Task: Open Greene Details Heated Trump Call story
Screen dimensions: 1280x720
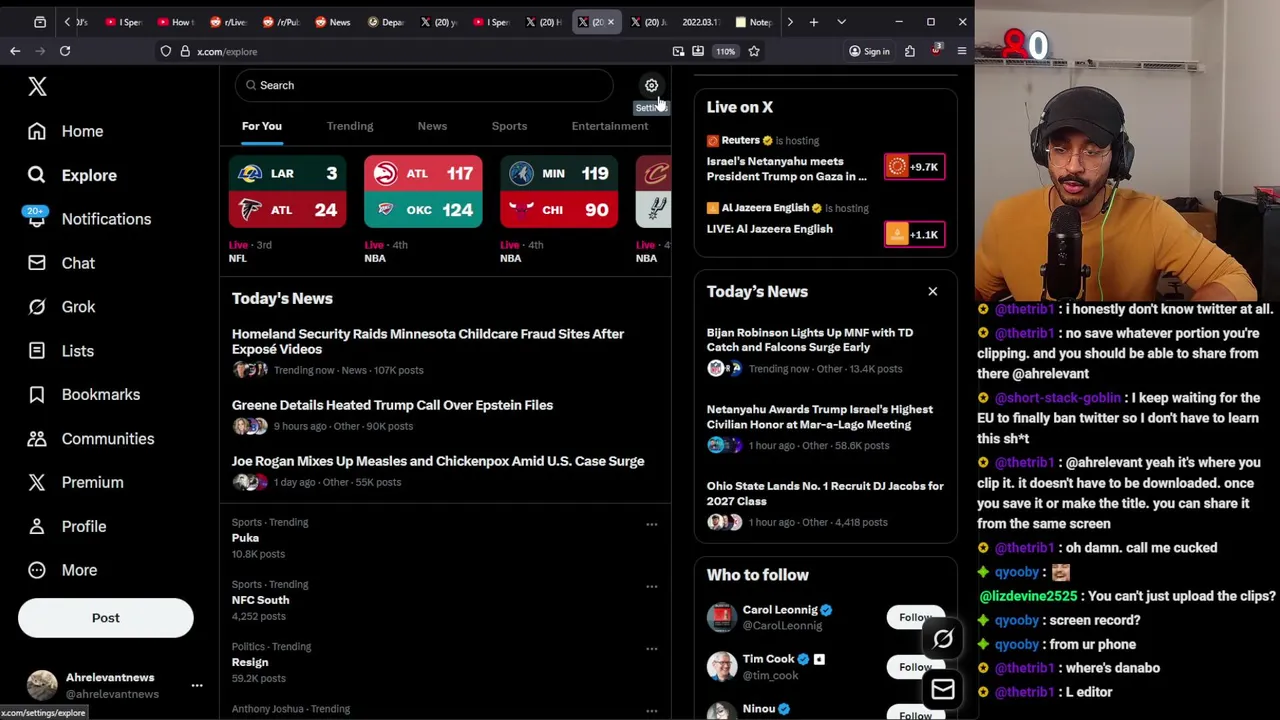Action: coord(392,405)
